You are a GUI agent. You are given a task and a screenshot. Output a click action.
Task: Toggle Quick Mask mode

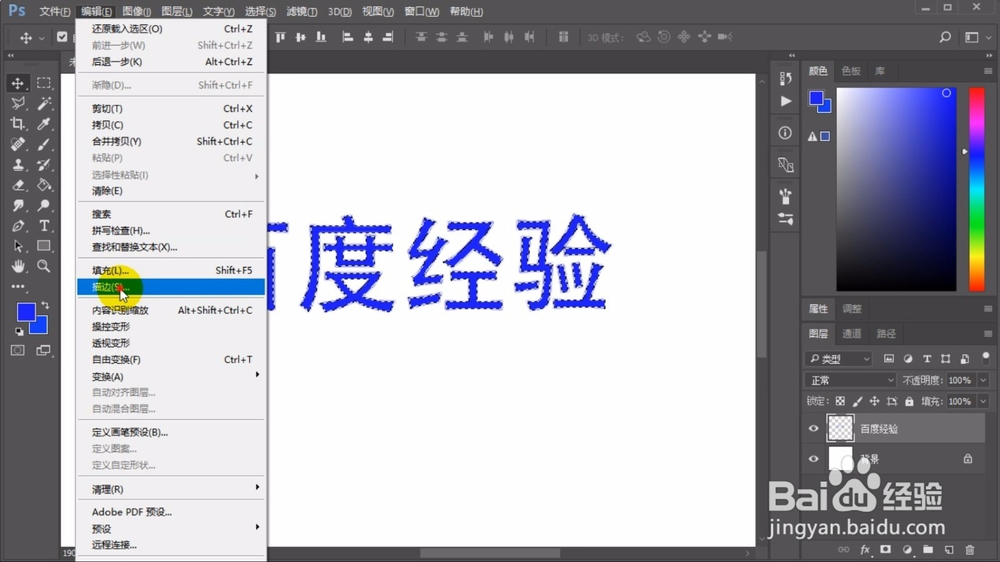pyautogui.click(x=17, y=350)
